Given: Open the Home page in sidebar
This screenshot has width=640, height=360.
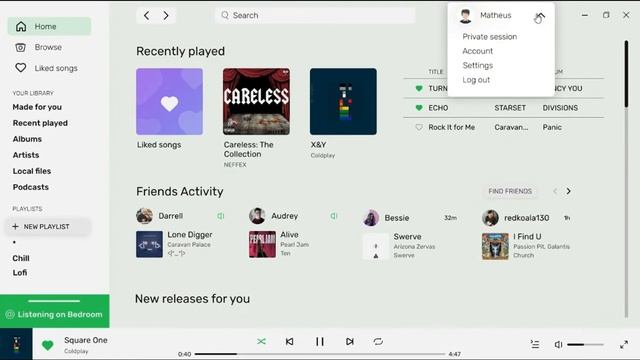Looking at the screenshot, I should (x=49, y=27).
